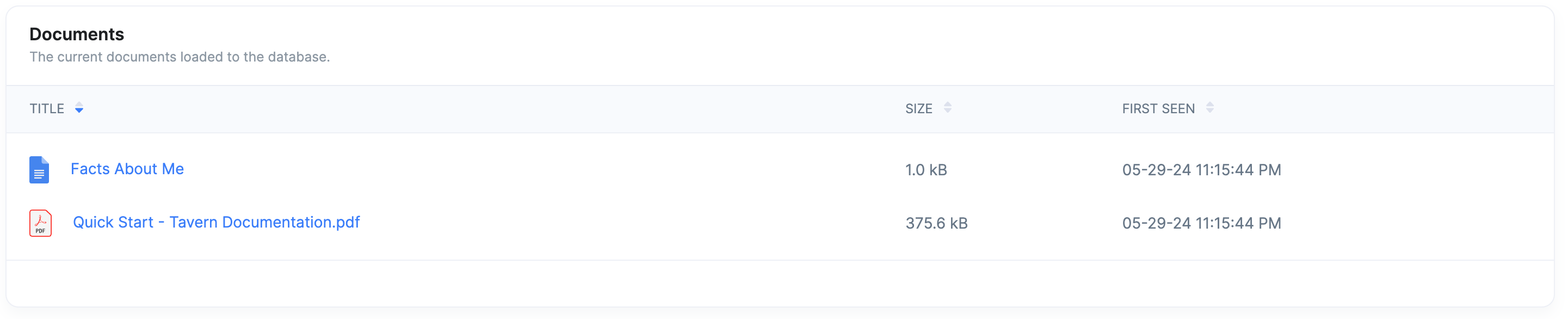
Task: Click the sort arrows next to SIZE
Action: (948, 108)
